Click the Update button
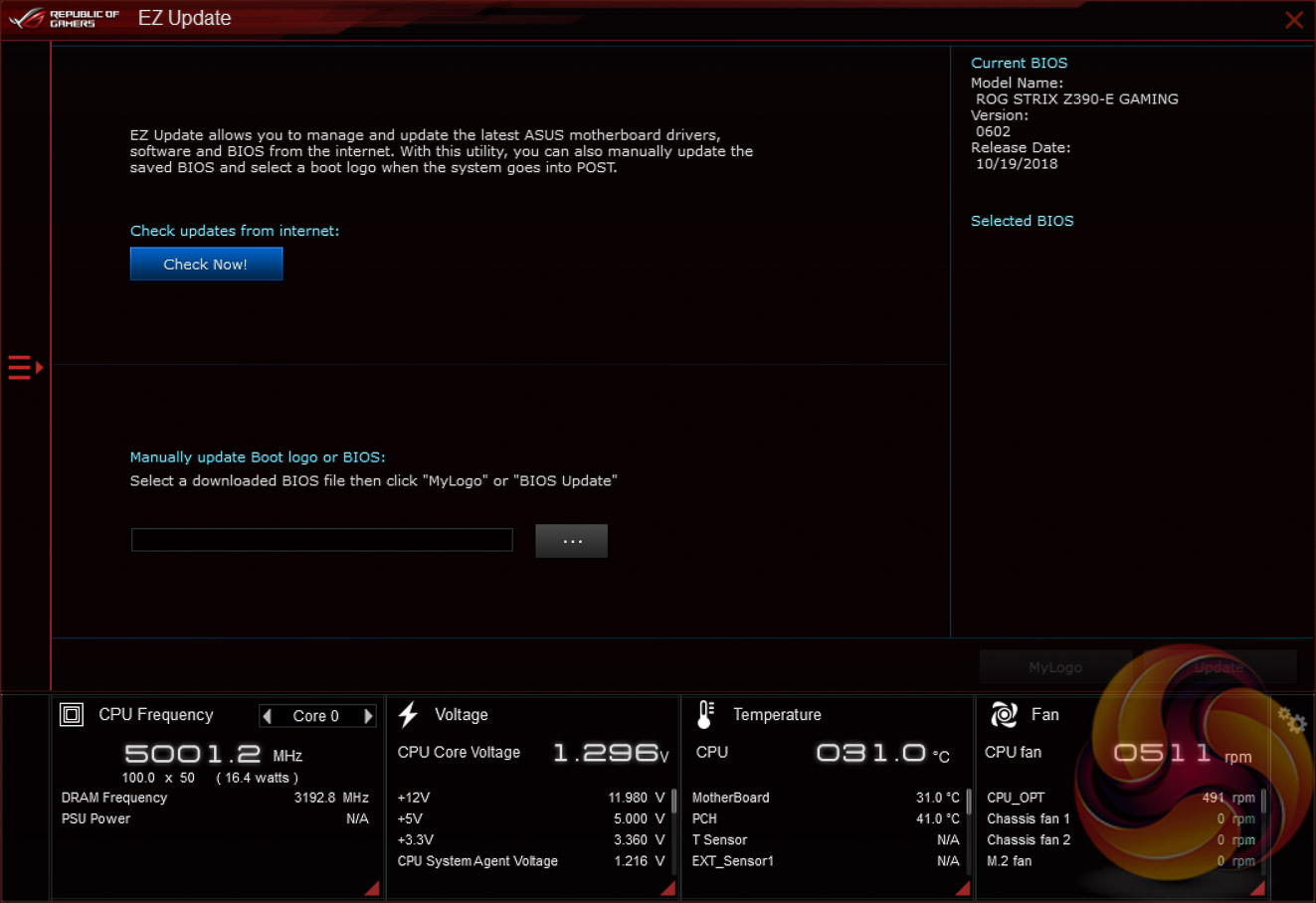 pos(1220,667)
